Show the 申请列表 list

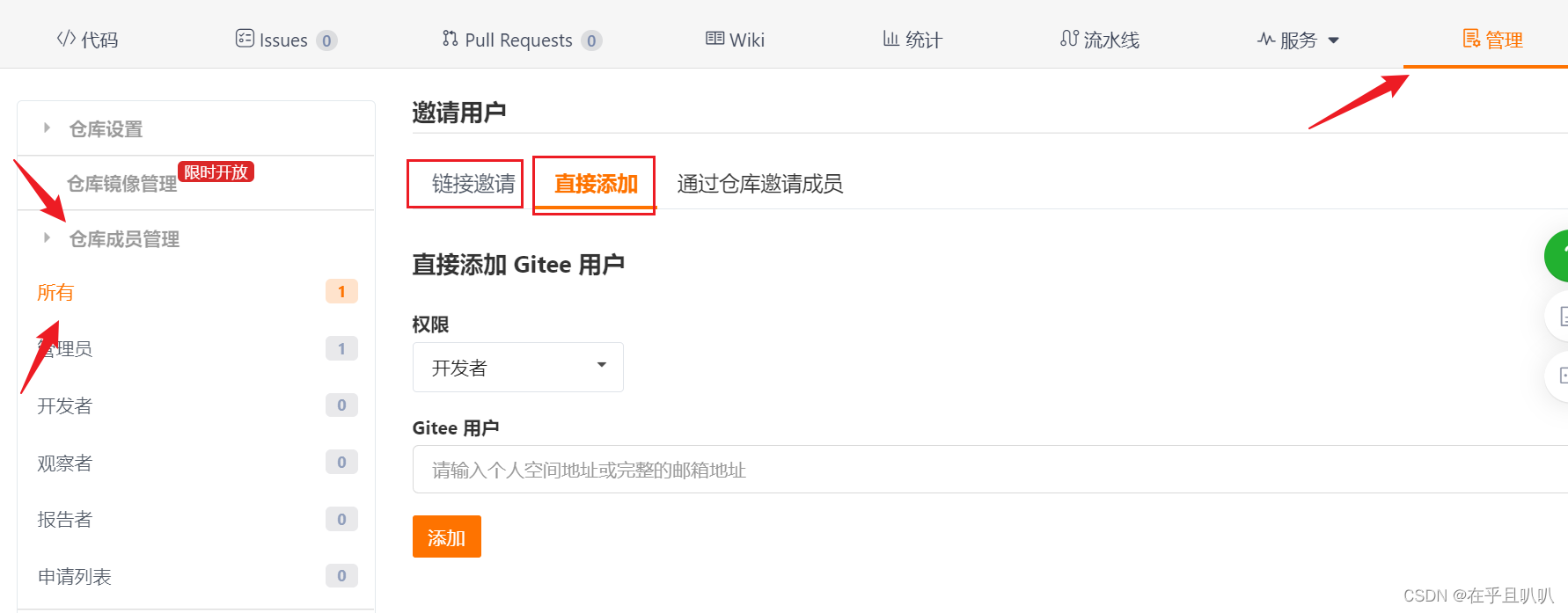[x=195, y=576]
